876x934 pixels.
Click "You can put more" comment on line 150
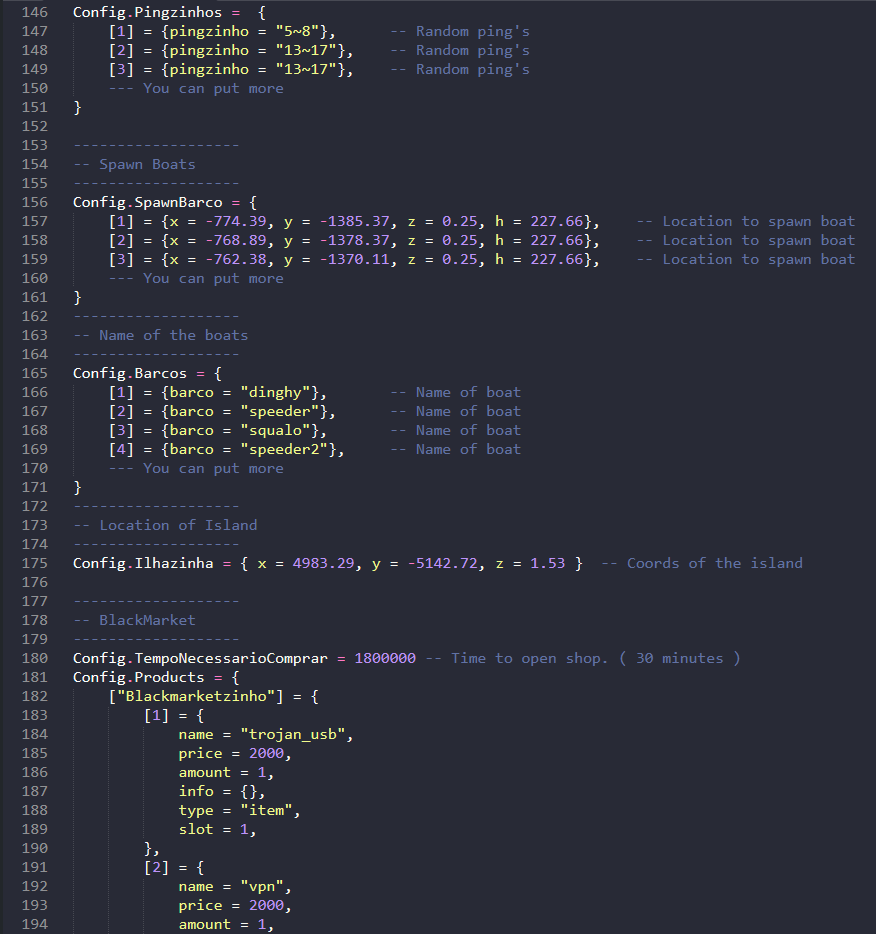[213, 88]
